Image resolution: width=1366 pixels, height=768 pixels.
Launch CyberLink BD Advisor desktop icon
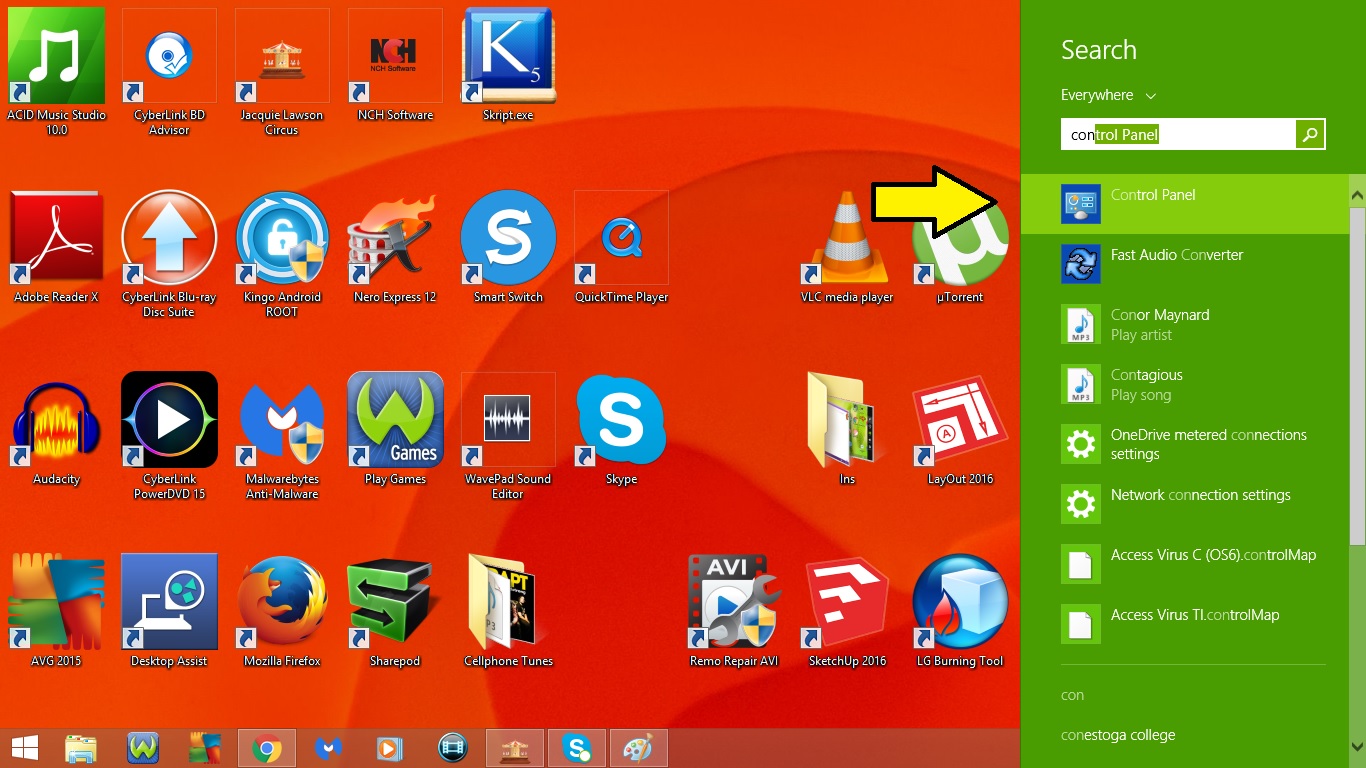pos(169,56)
